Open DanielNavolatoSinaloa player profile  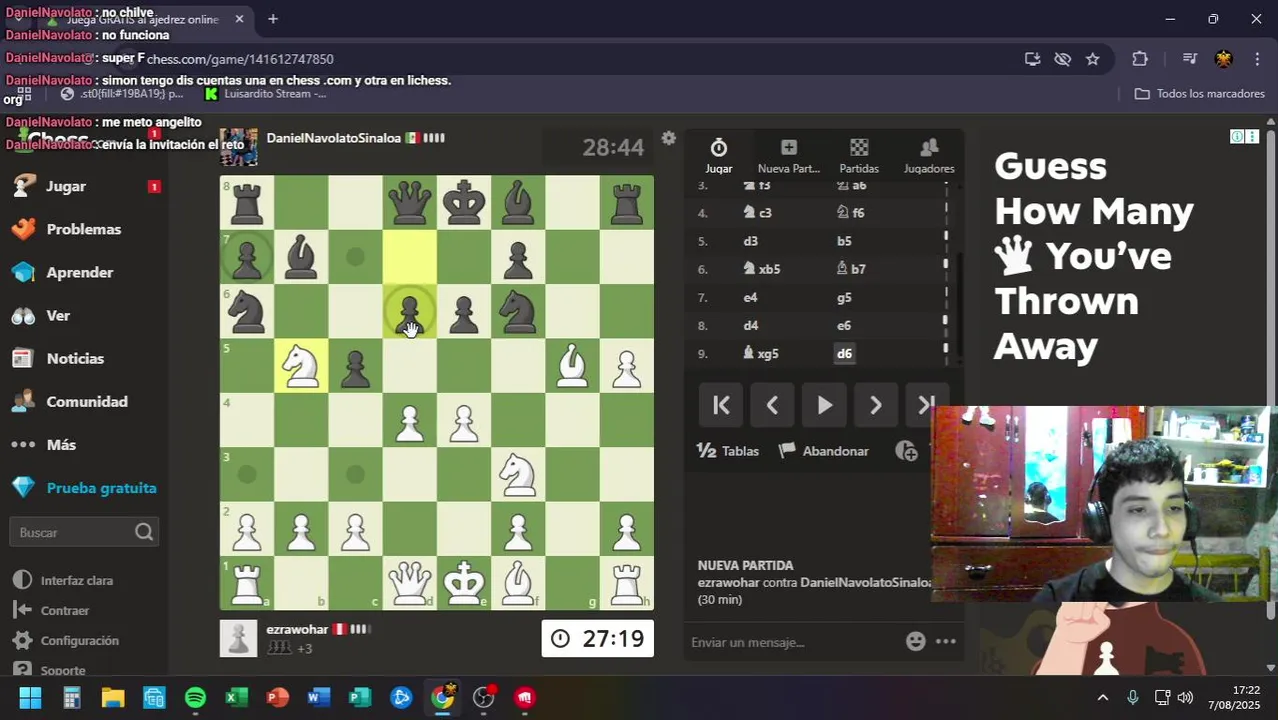click(x=333, y=138)
